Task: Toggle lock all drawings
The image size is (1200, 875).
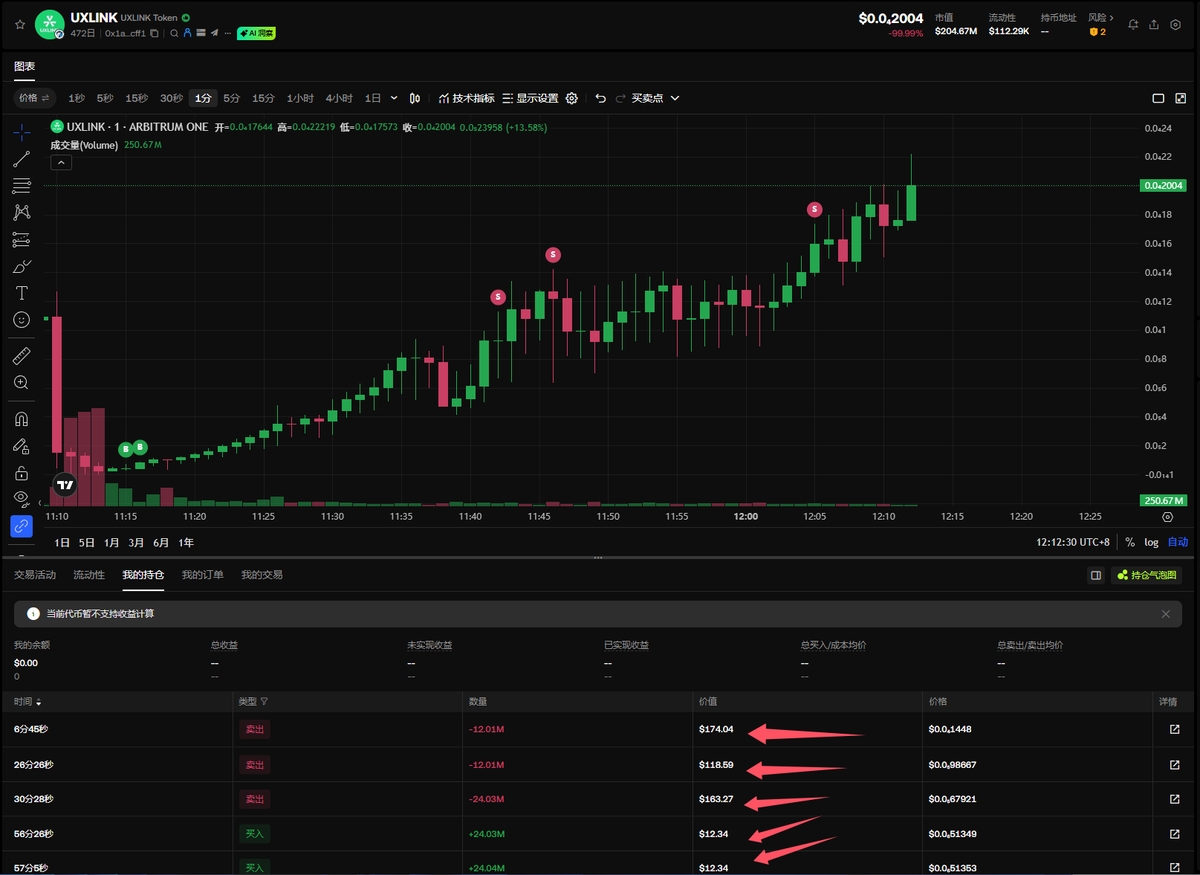Action: tap(21, 472)
